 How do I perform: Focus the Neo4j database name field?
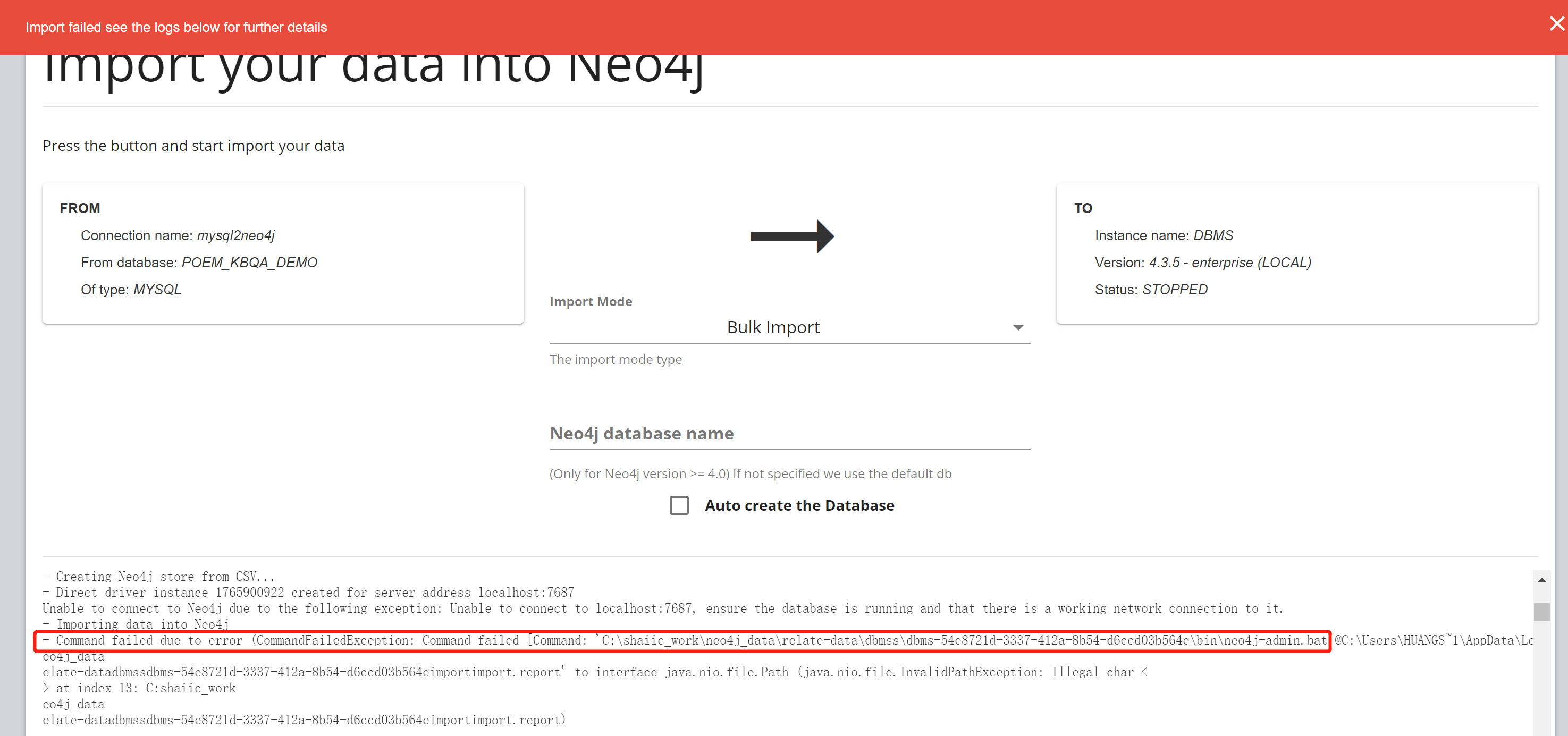point(789,434)
